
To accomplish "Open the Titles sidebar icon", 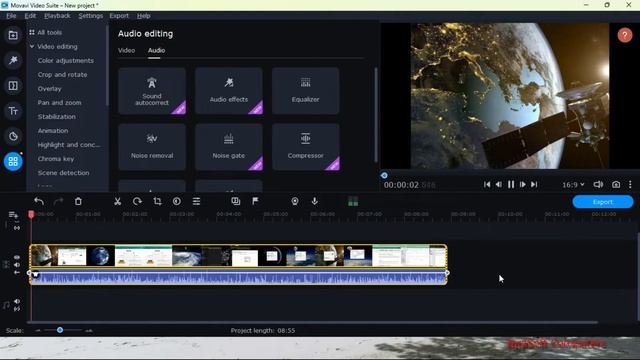I will coord(13,111).
